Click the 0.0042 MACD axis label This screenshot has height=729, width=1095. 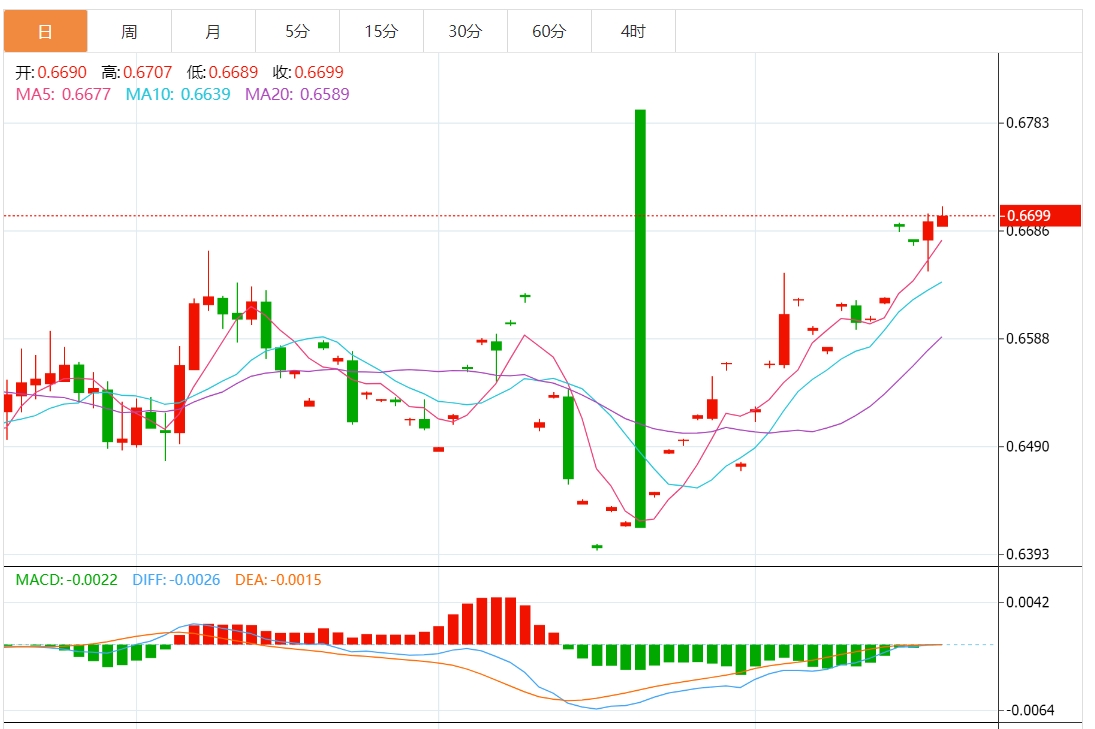pos(1027,603)
